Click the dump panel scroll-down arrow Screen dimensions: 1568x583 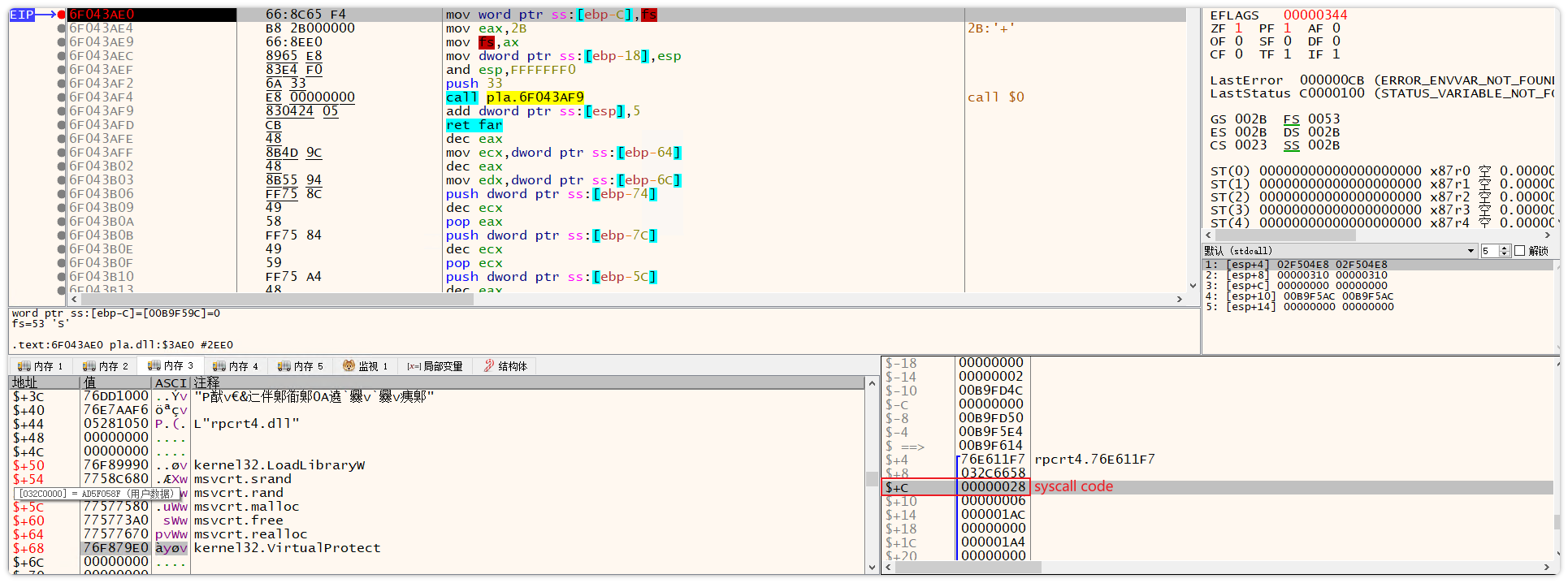click(872, 568)
